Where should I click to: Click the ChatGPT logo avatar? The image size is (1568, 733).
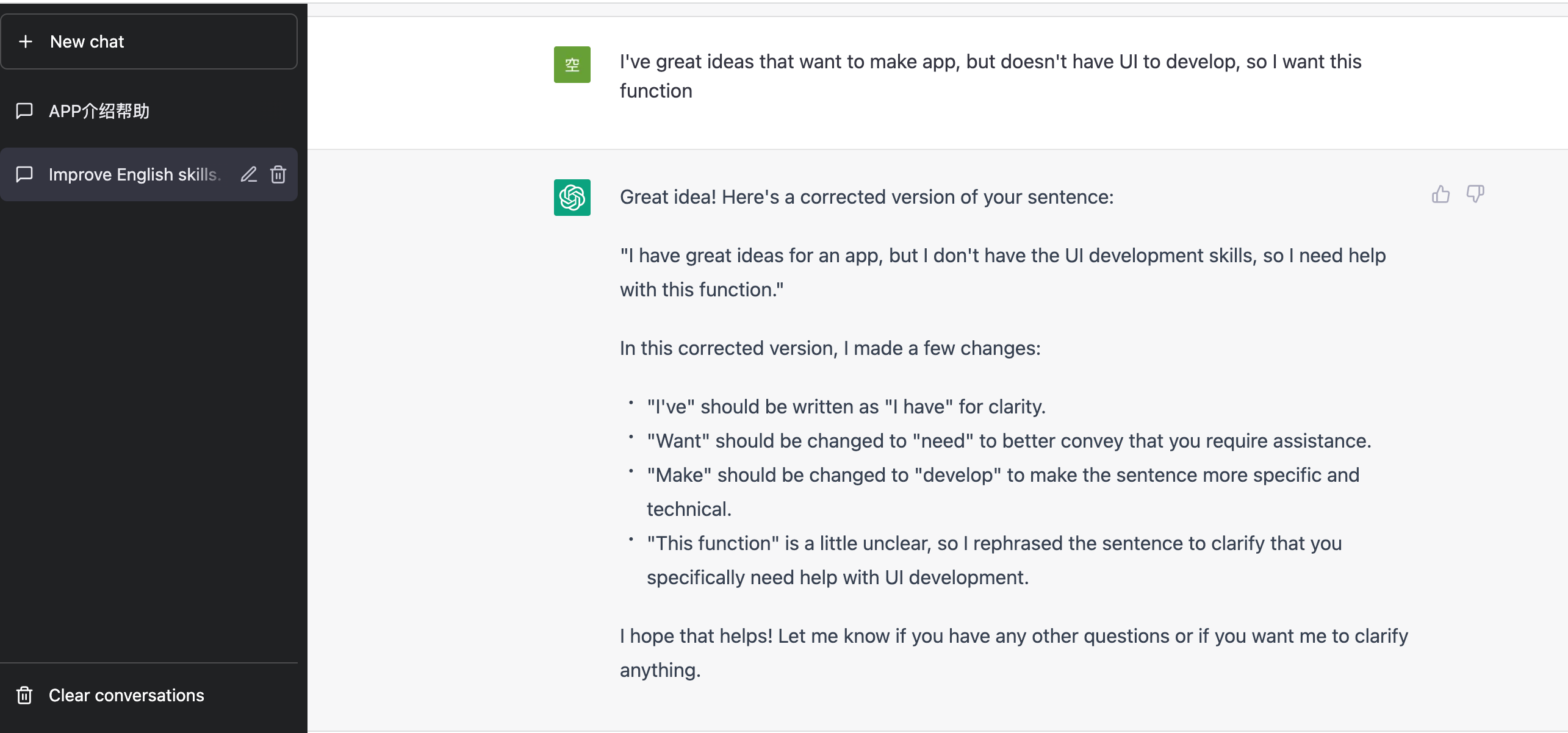click(x=572, y=198)
